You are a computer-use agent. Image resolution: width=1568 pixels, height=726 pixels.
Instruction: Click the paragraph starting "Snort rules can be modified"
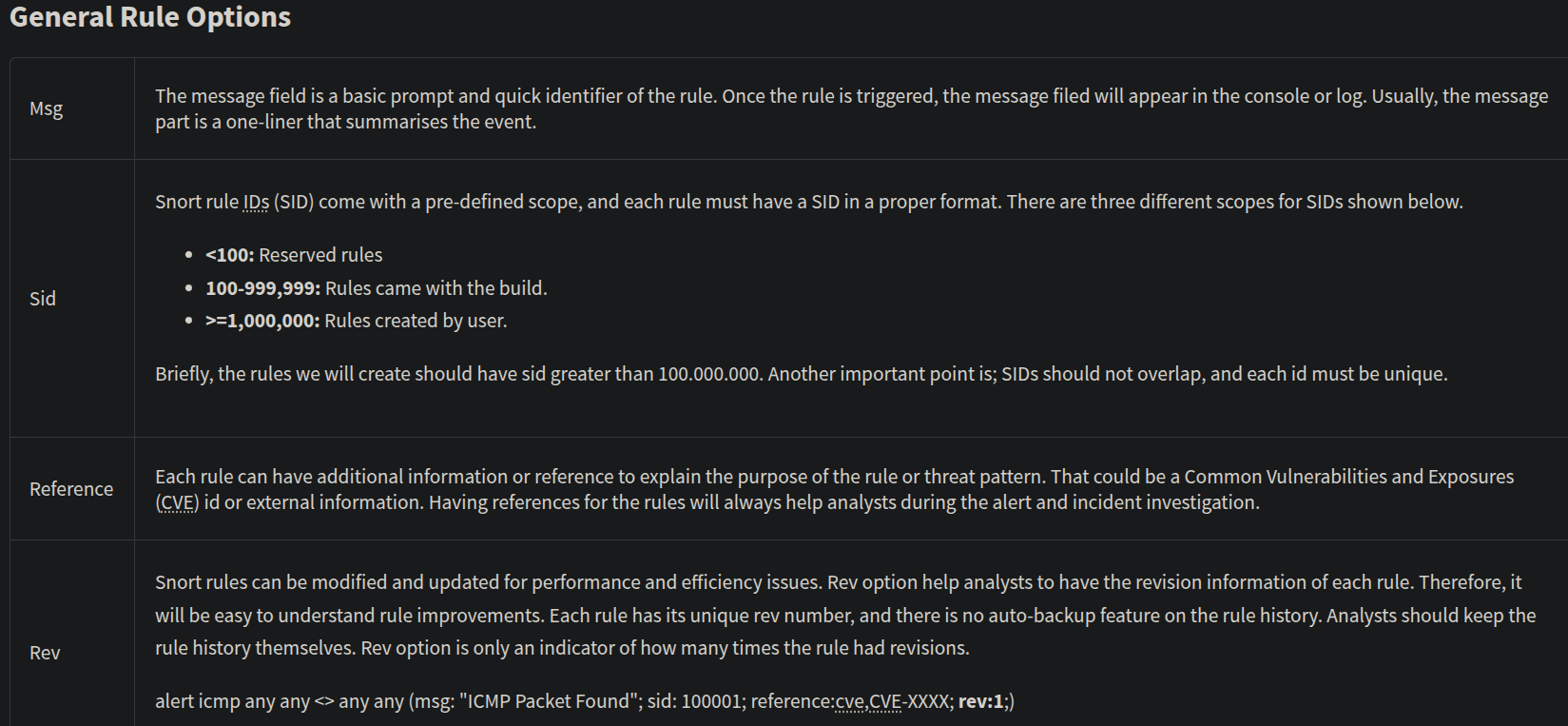844,615
